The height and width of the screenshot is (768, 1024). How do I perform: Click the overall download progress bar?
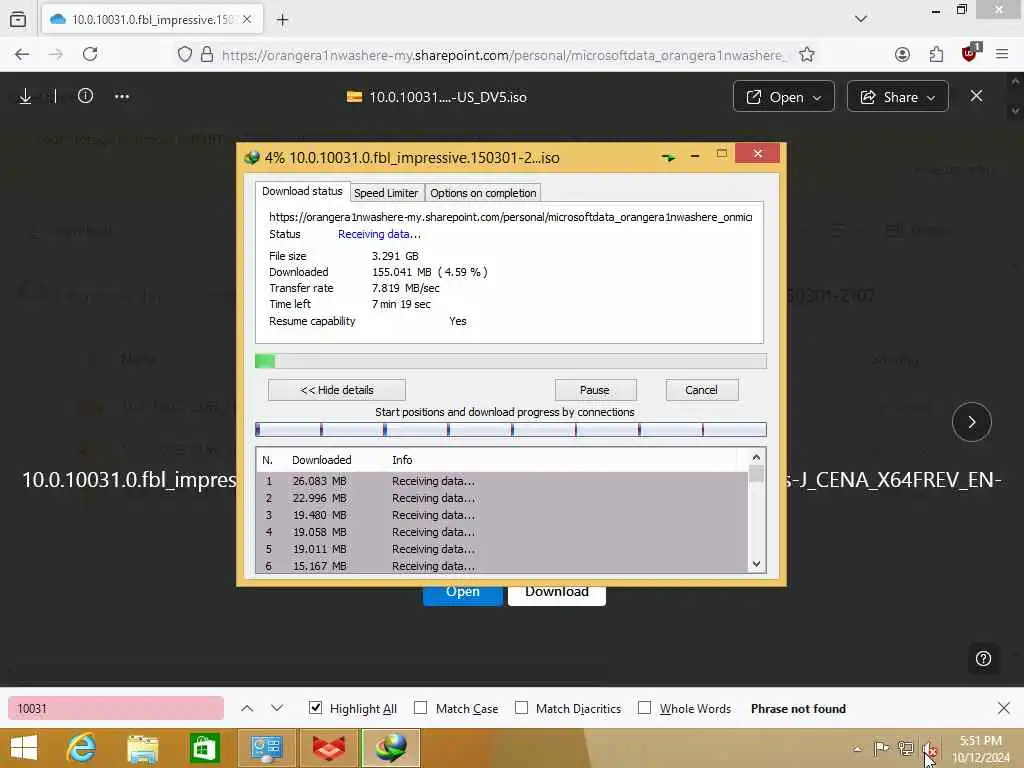511,361
